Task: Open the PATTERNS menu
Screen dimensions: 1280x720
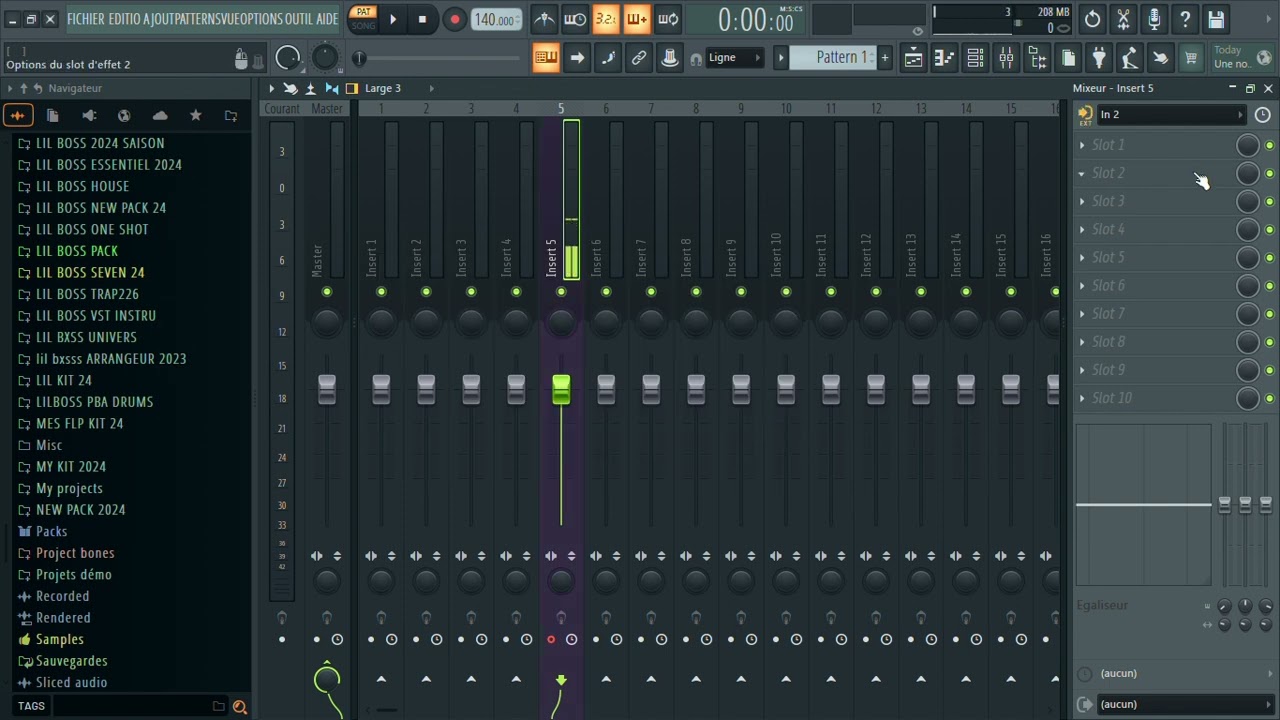Action: (198, 19)
